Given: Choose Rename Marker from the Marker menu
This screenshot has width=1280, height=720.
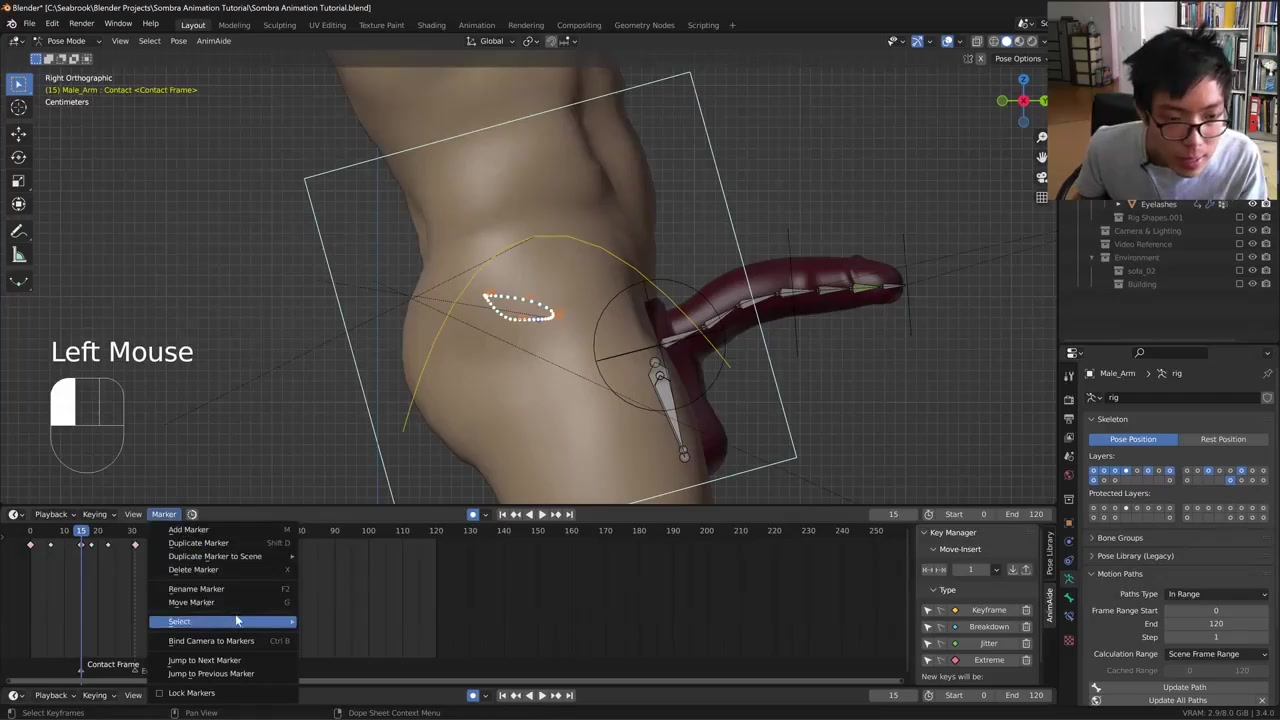Looking at the screenshot, I should 196,589.
